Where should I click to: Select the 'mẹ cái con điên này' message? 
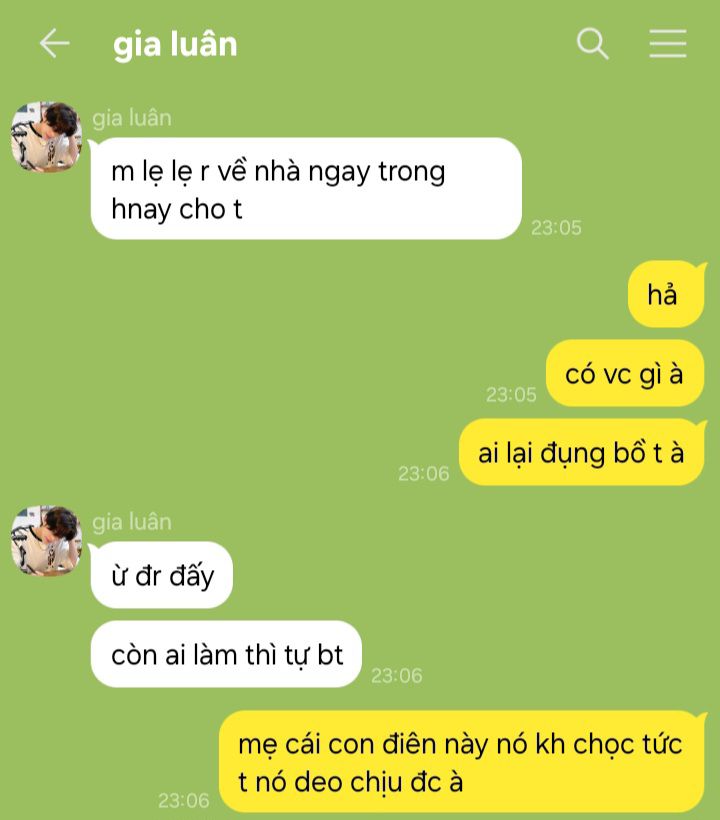[462, 761]
